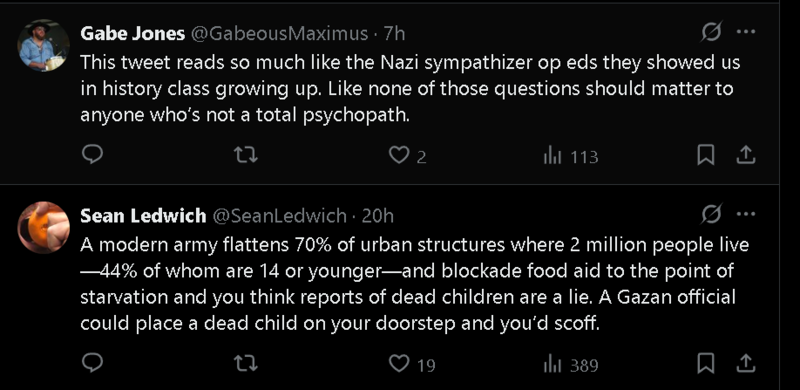Screen dimensions: 800x390
Task: Visit the @GabeousMaximus handle link
Action: click(x=279, y=34)
